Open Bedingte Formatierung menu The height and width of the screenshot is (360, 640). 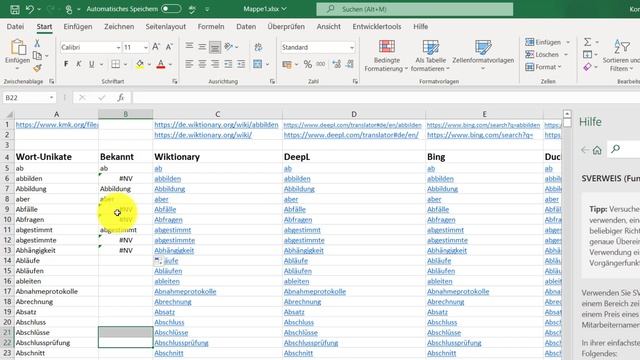[x=386, y=56]
